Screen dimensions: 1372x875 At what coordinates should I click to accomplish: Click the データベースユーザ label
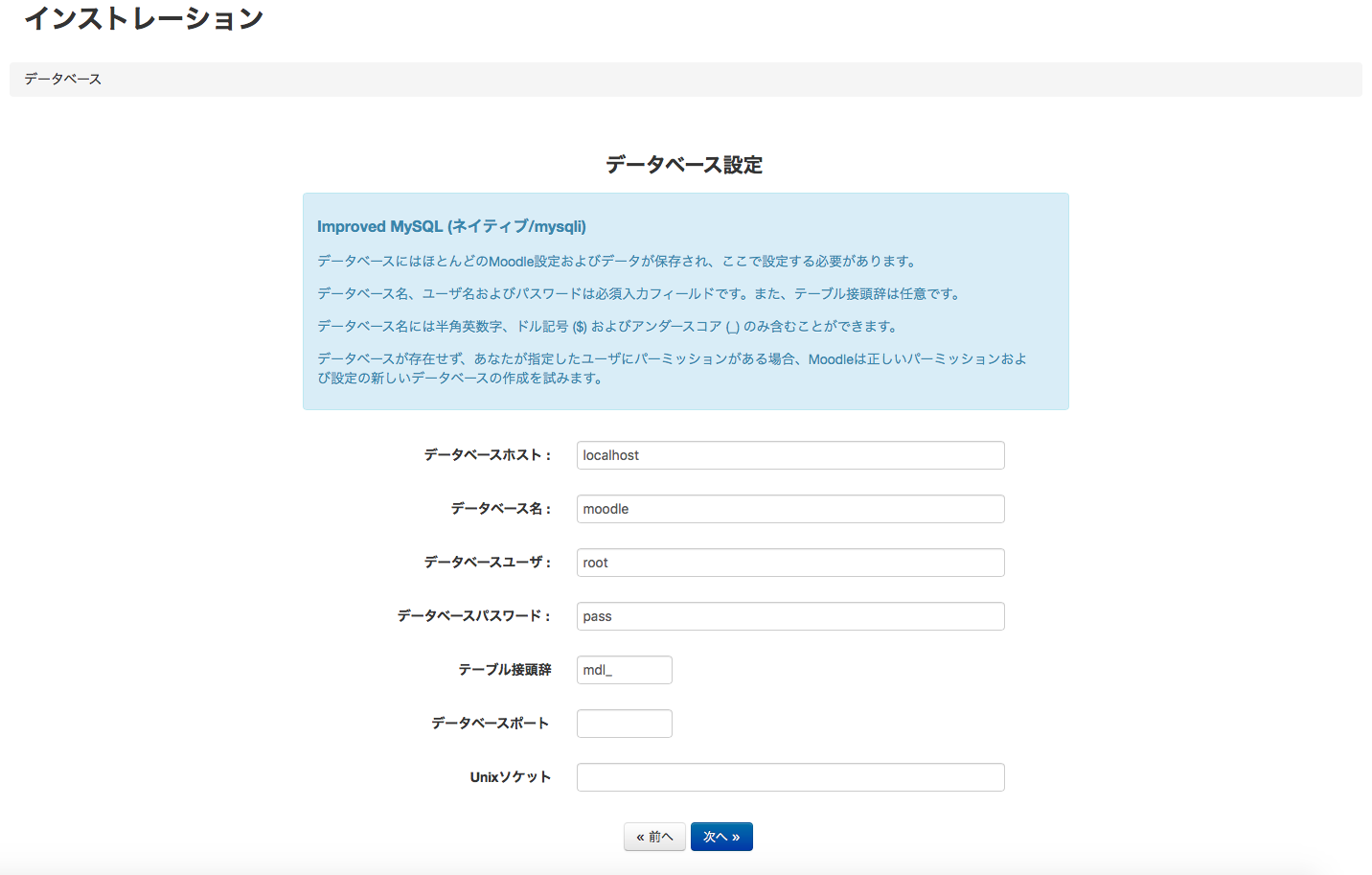click(488, 563)
